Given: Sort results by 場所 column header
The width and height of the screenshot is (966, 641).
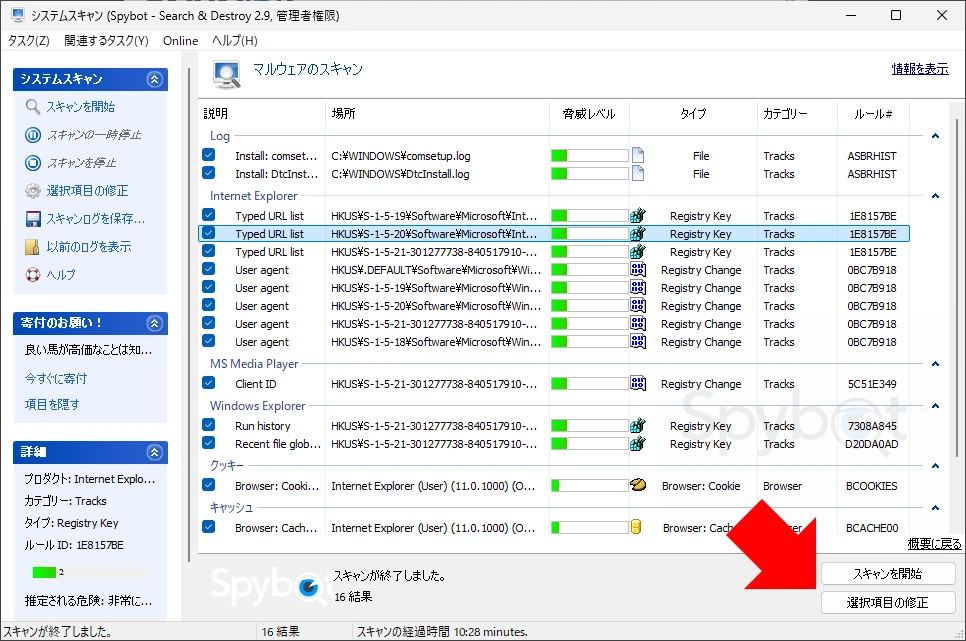Looking at the screenshot, I should click(437, 113).
